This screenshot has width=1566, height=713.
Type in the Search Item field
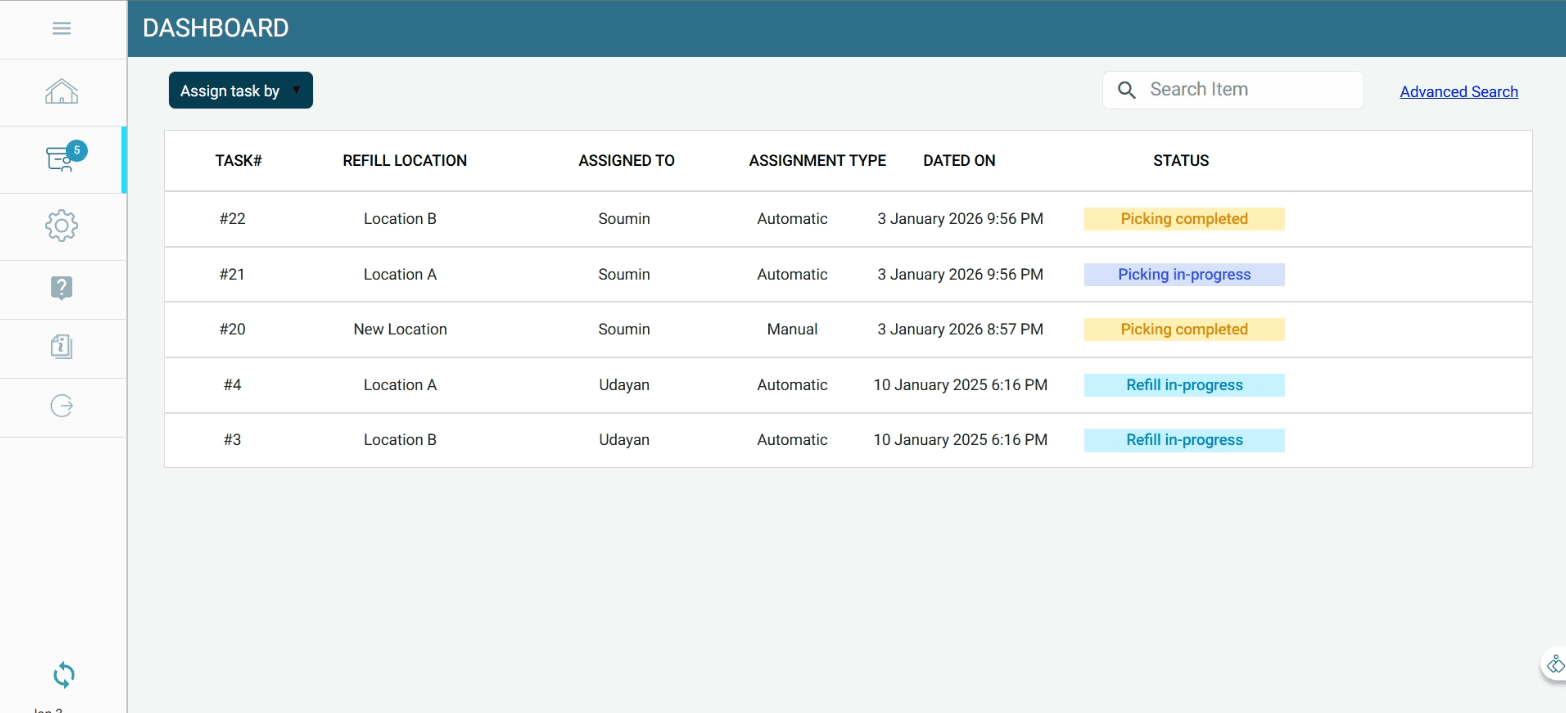[x=1250, y=90]
